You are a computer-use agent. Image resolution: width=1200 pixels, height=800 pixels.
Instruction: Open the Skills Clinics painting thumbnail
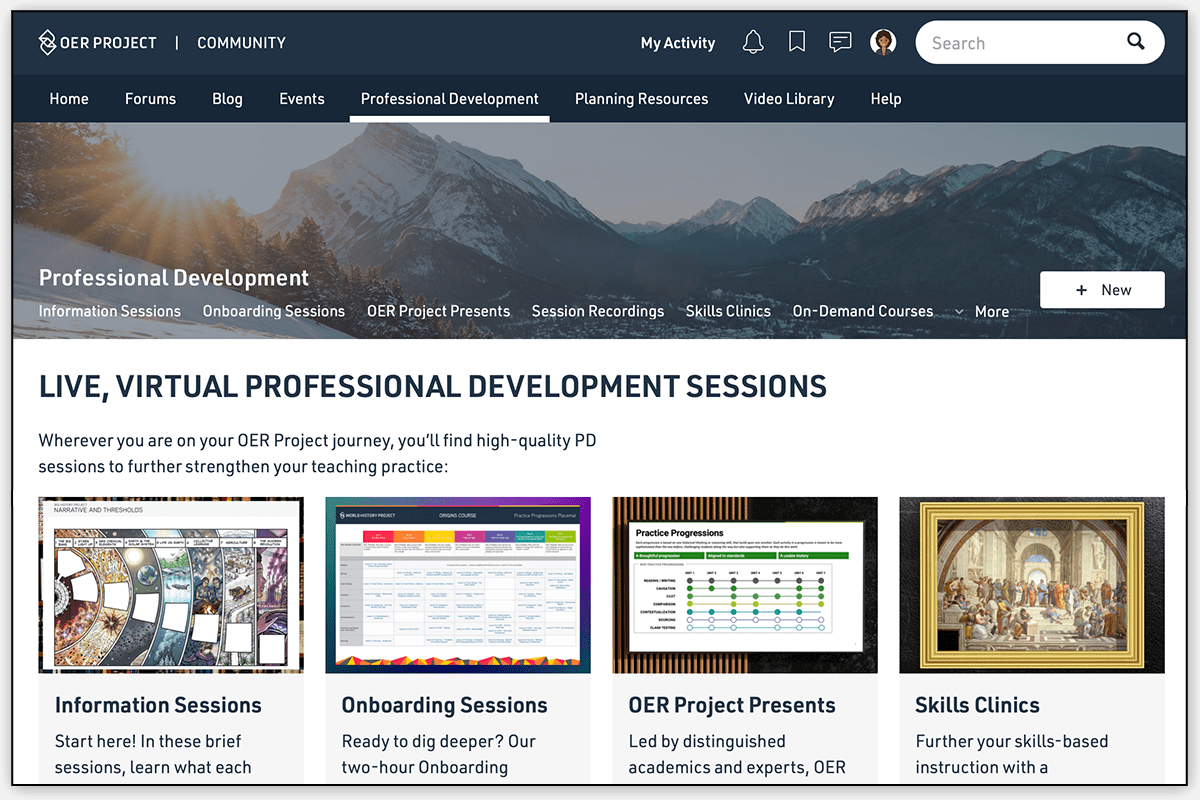1032,585
